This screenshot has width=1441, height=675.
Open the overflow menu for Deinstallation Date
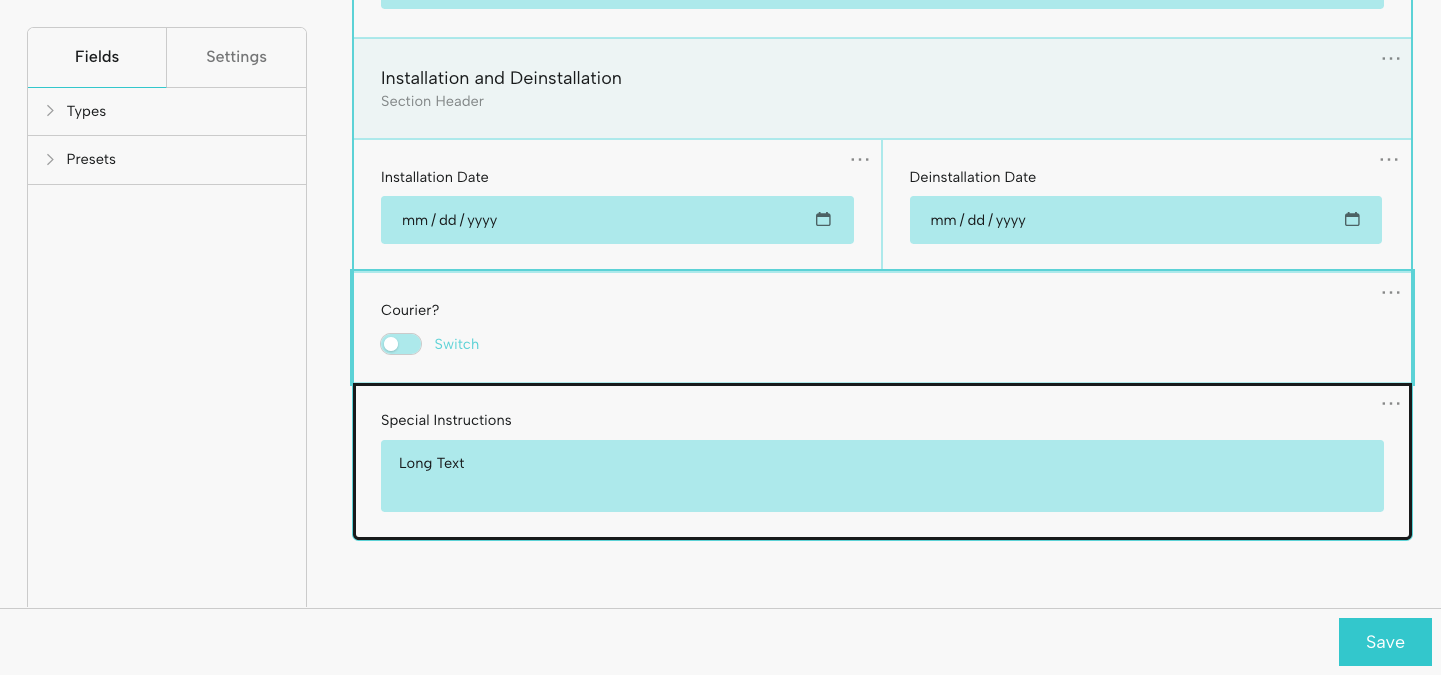click(1389, 159)
